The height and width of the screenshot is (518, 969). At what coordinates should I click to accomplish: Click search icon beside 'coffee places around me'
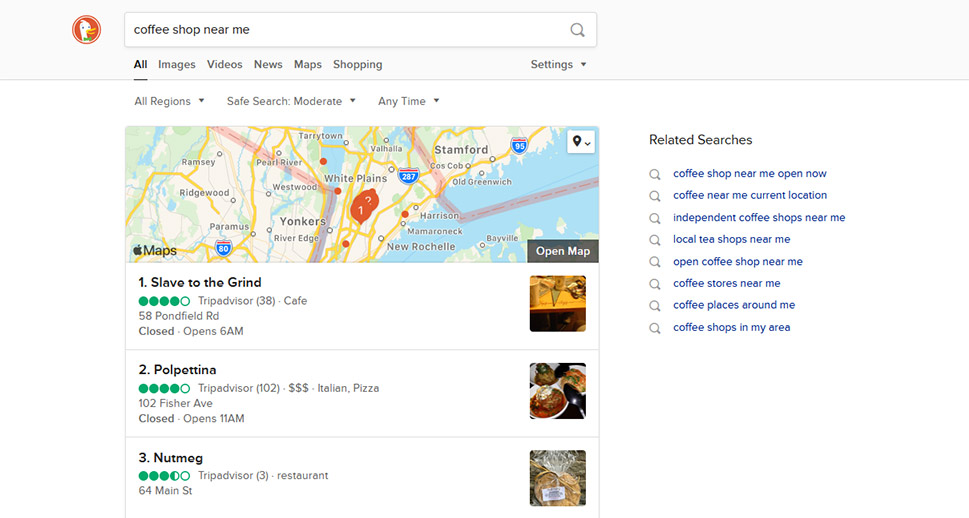(x=654, y=306)
